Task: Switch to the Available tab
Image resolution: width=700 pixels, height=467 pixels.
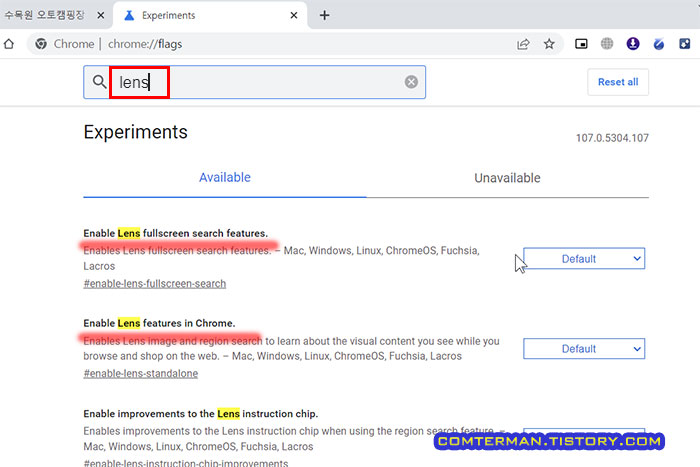Action: pyautogui.click(x=225, y=178)
